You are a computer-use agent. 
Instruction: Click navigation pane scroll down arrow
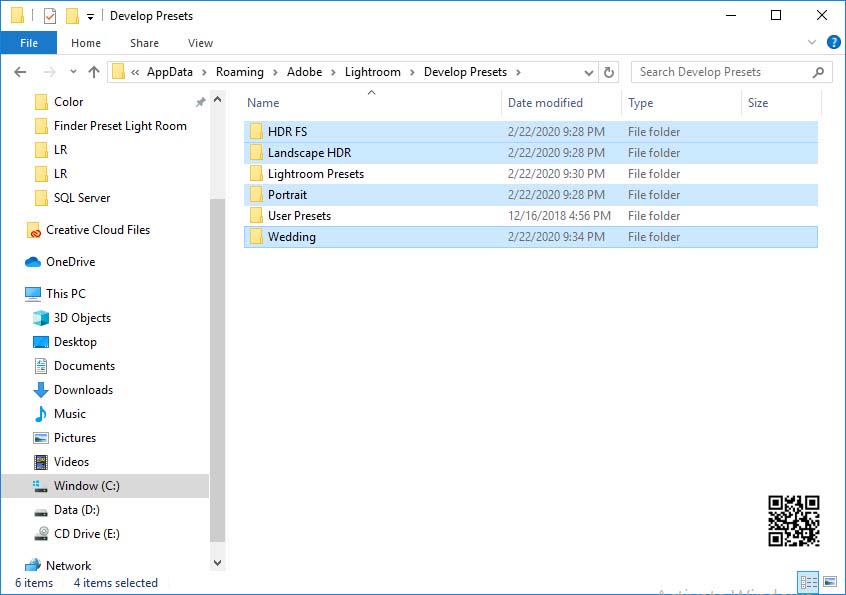coord(217,563)
